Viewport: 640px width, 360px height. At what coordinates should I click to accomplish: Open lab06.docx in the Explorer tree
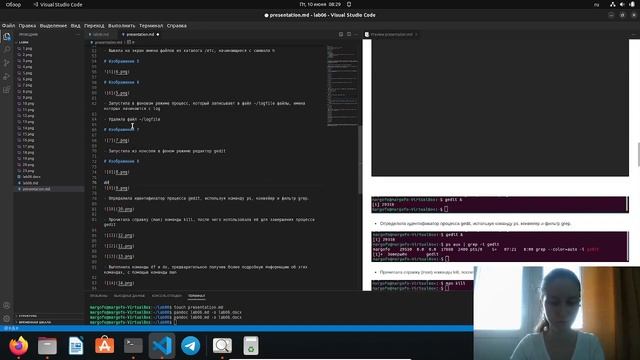coord(31,177)
